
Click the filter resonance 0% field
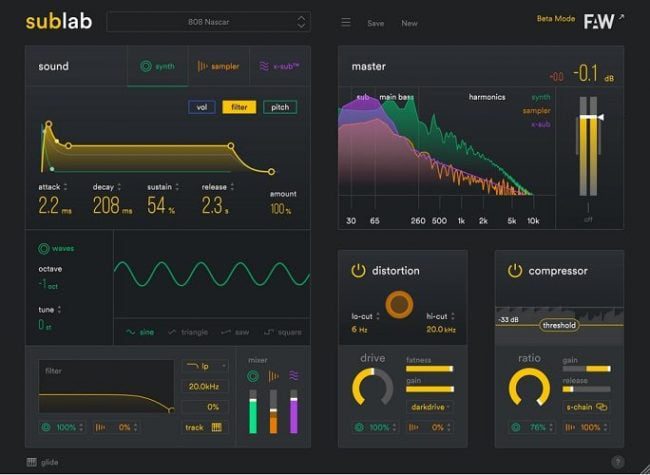point(205,407)
